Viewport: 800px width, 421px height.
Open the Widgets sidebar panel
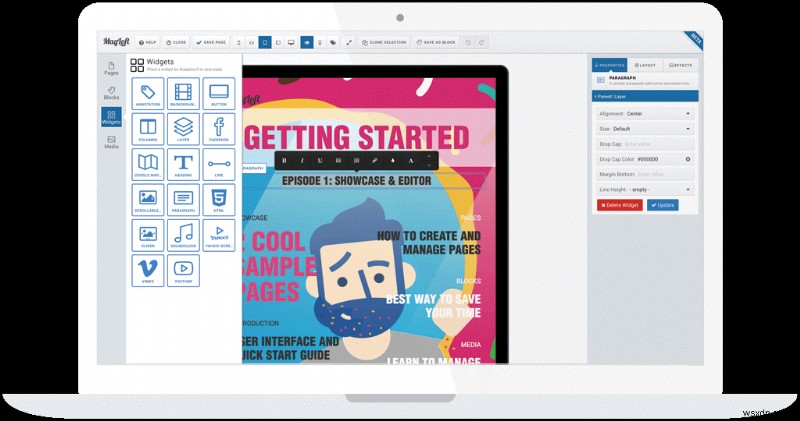(111, 117)
